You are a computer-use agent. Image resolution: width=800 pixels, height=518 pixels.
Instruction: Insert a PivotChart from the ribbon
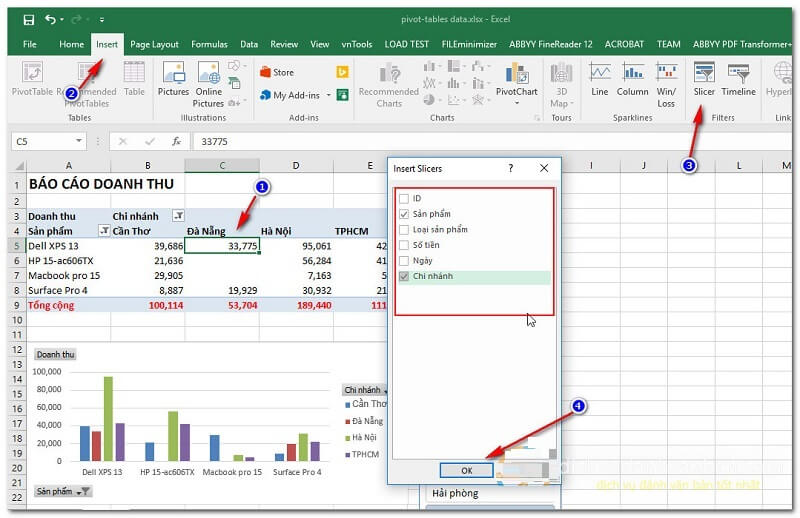516,79
